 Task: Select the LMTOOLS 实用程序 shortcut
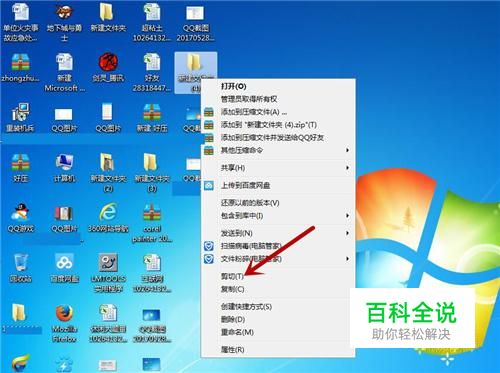pos(108,273)
